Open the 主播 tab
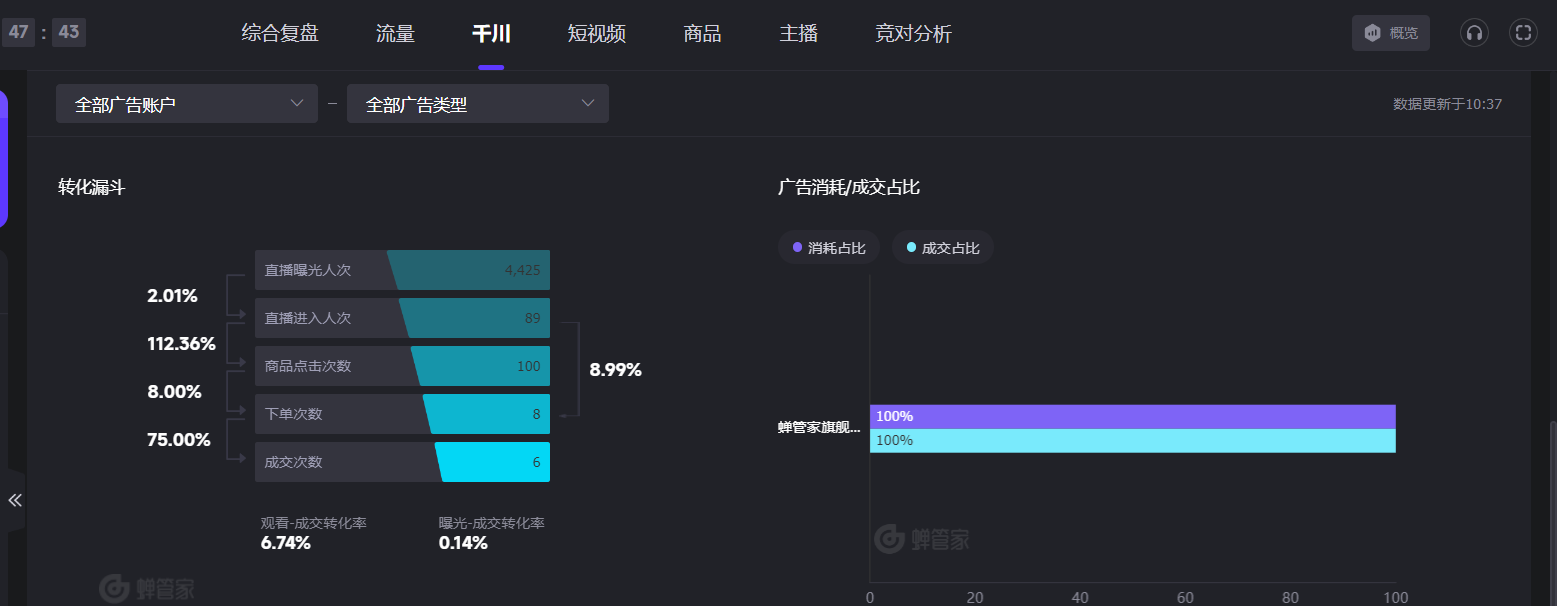This screenshot has height=606, width=1557. (799, 33)
